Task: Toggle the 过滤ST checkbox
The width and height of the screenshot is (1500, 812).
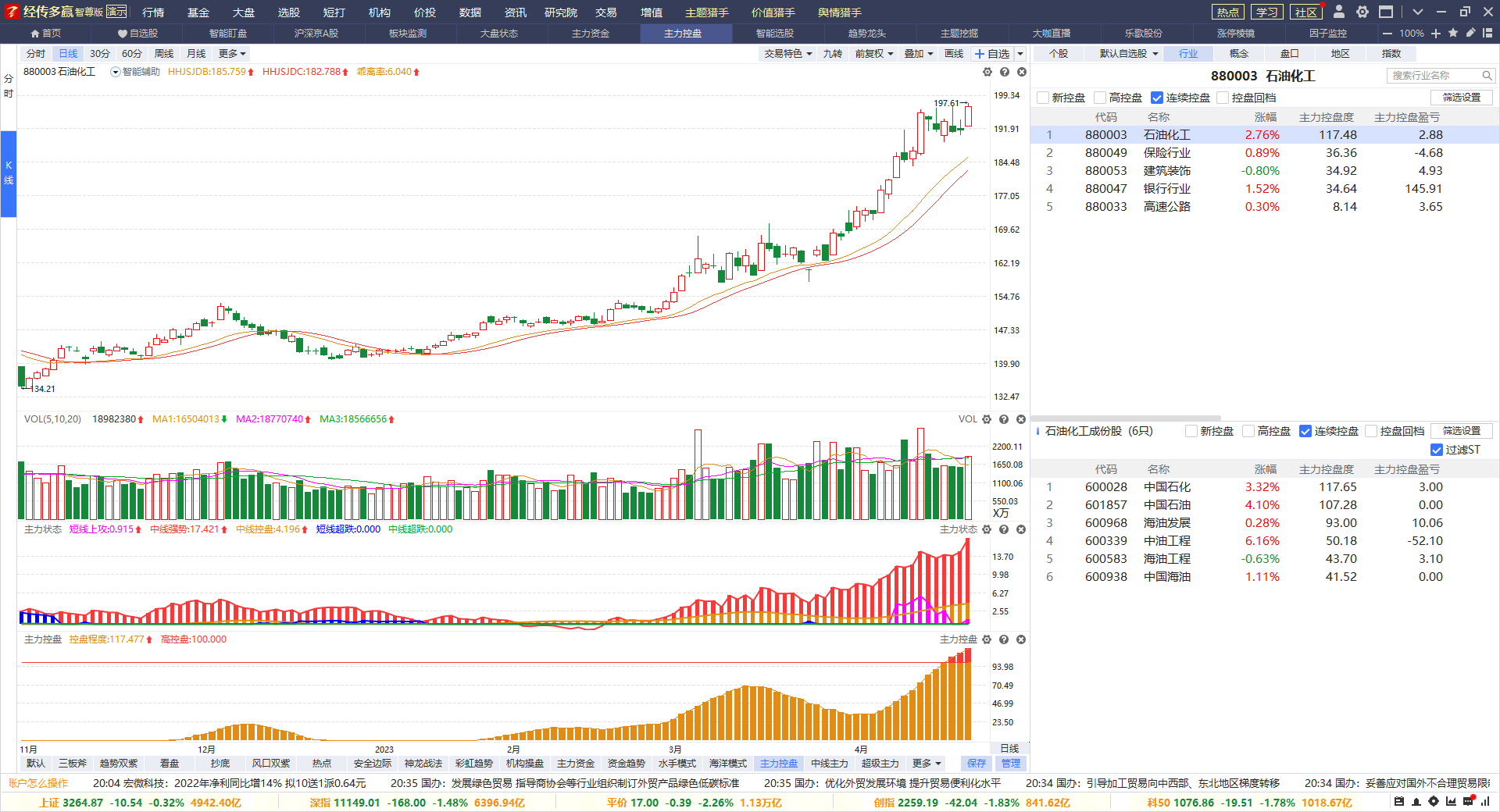Action: coord(1437,450)
